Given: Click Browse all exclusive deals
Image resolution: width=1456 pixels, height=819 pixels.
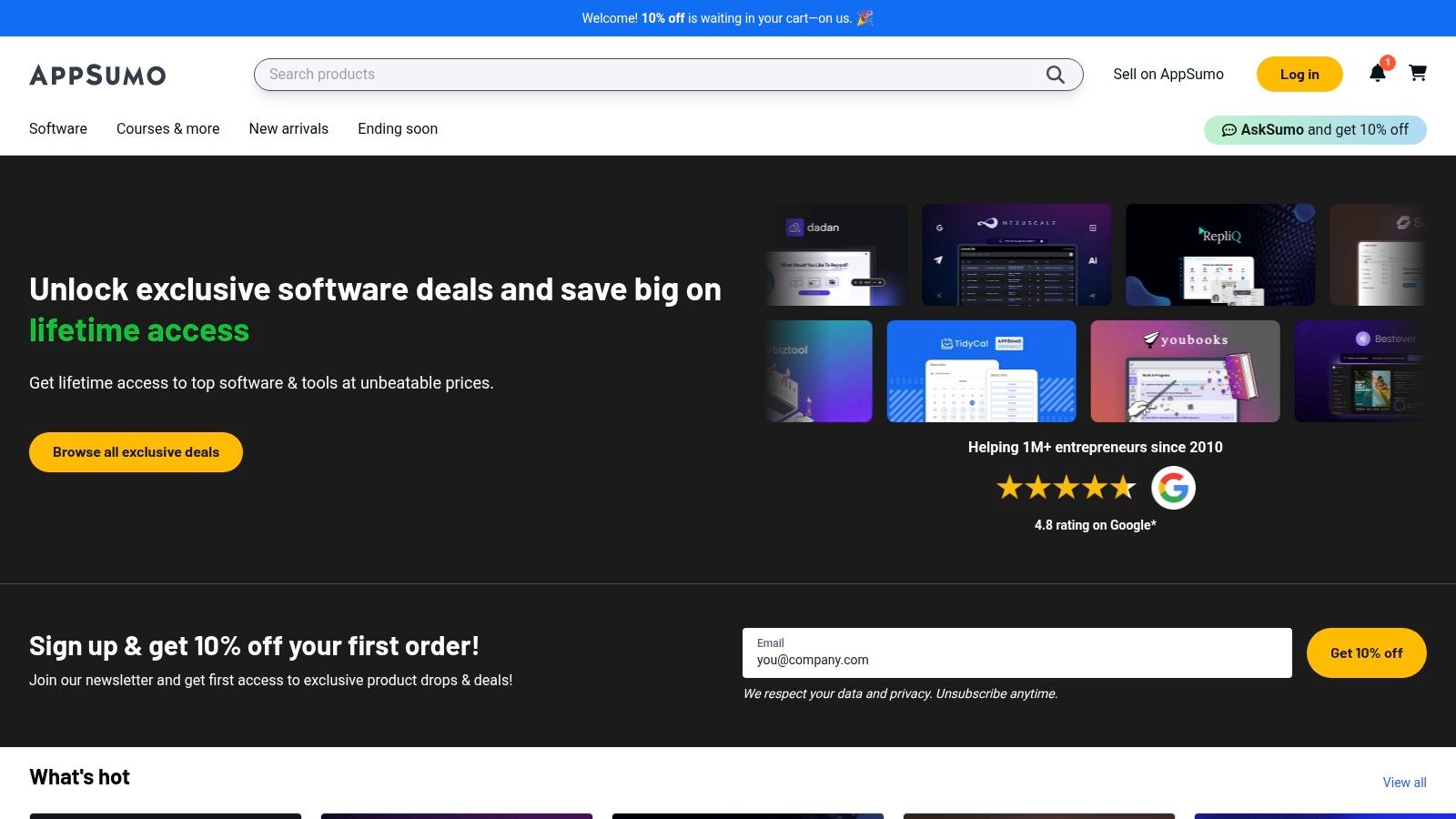Looking at the screenshot, I should [136, 452].
